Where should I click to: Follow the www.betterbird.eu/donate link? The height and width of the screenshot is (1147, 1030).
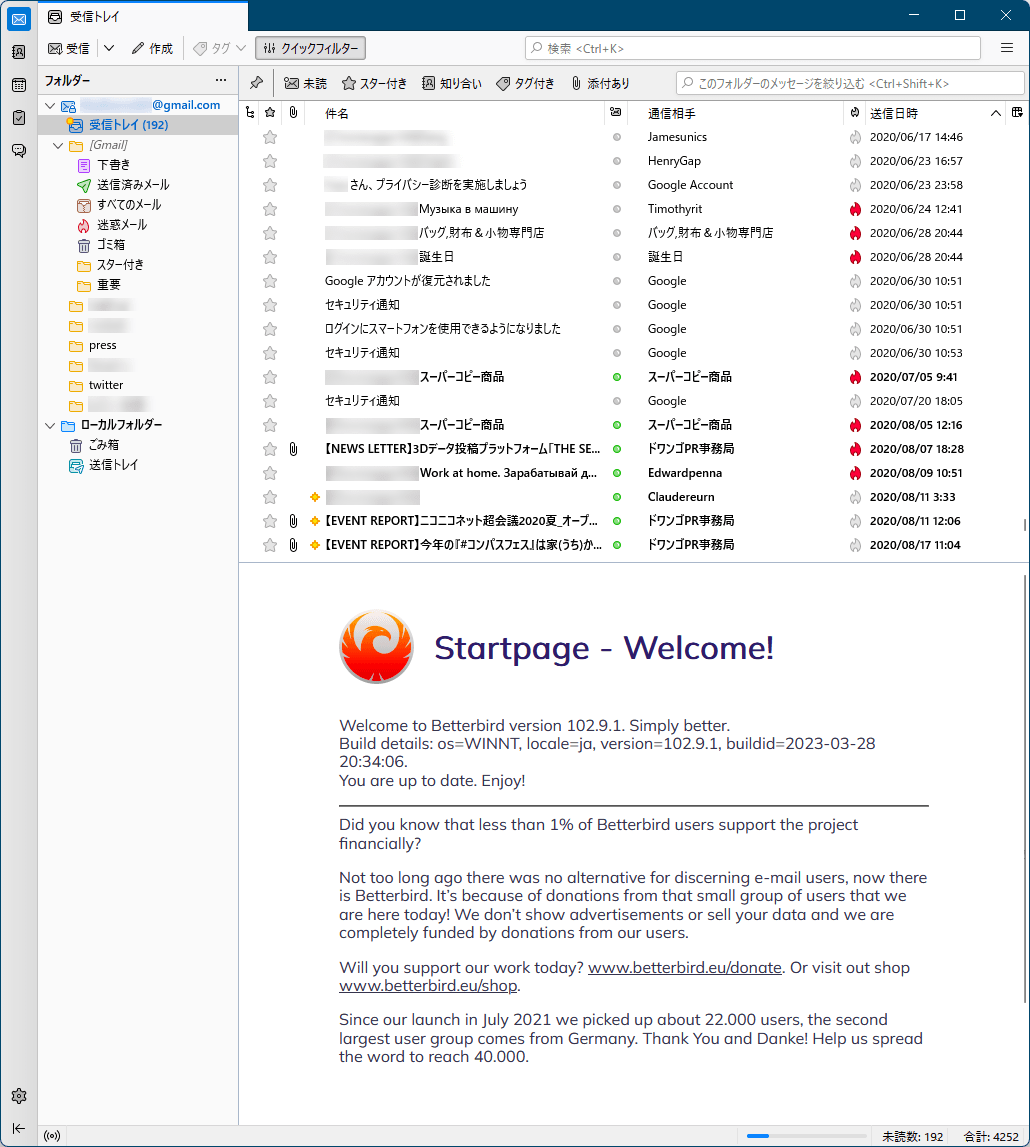[x=685, y=968]
